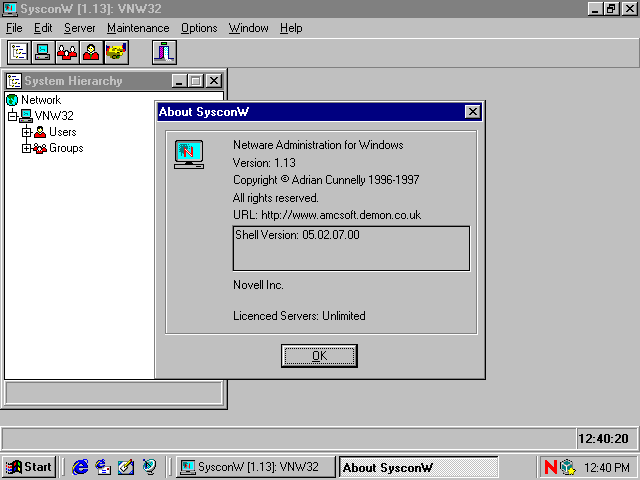640x480 pixels.
Task: Click the Groups people icon in tree
Action: click(x=40, y=148)
